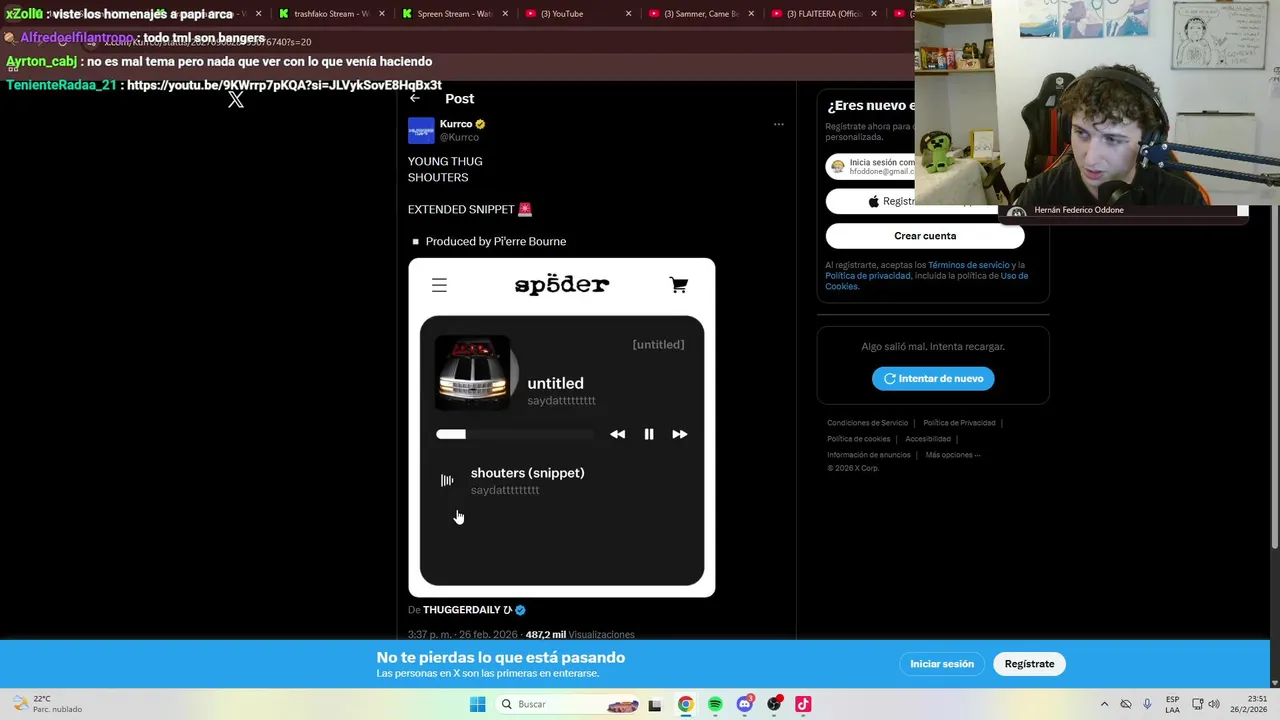The image size is (1280, 720).
Task: Click Intentar de nuevo button
Action: (933, 378)
